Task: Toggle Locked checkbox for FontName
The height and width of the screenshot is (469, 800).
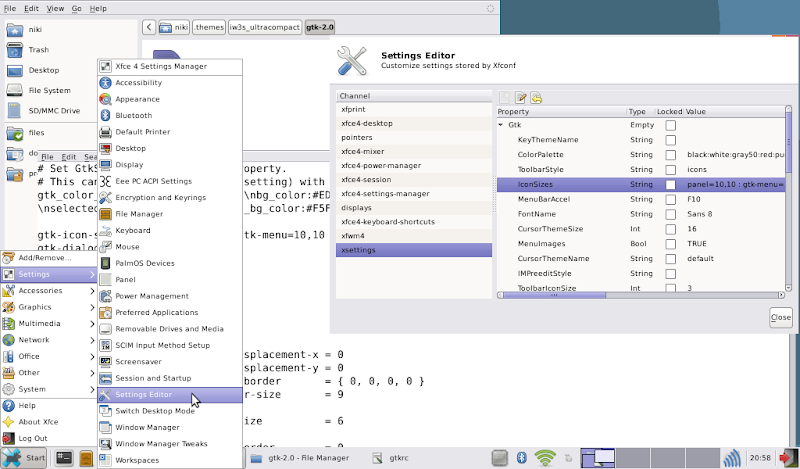Action: point(670,214)
